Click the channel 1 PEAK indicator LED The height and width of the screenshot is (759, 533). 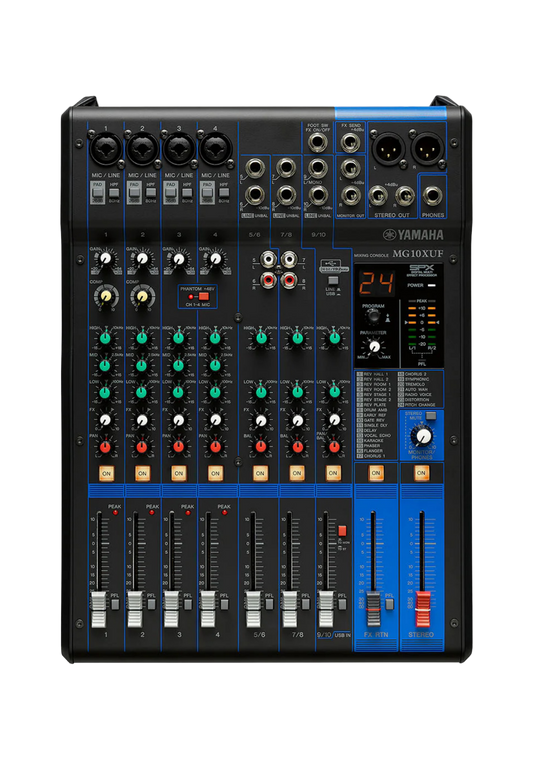click(x=115, y=512)
